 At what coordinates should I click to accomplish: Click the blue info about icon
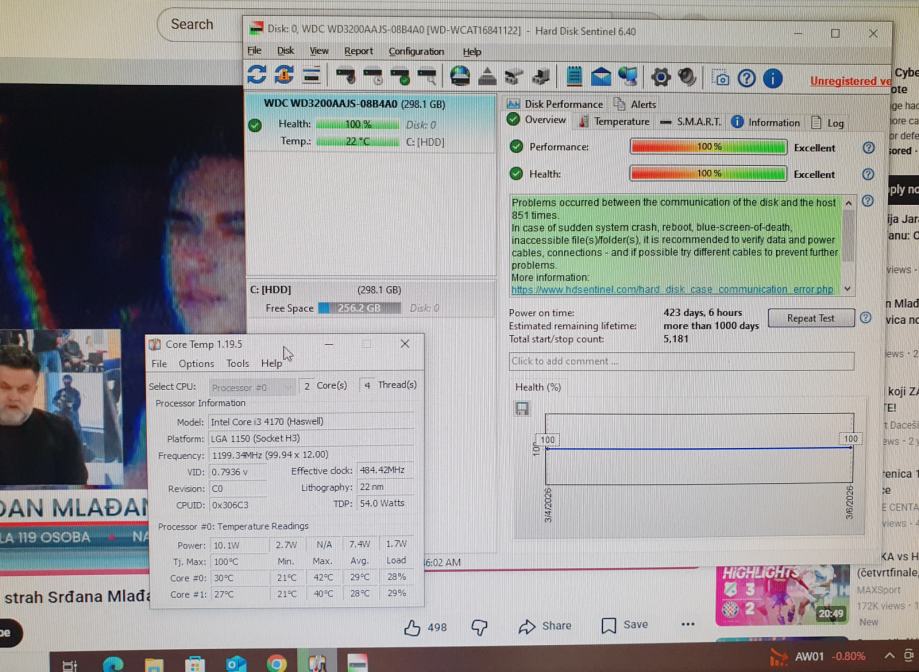pos(772,78)
